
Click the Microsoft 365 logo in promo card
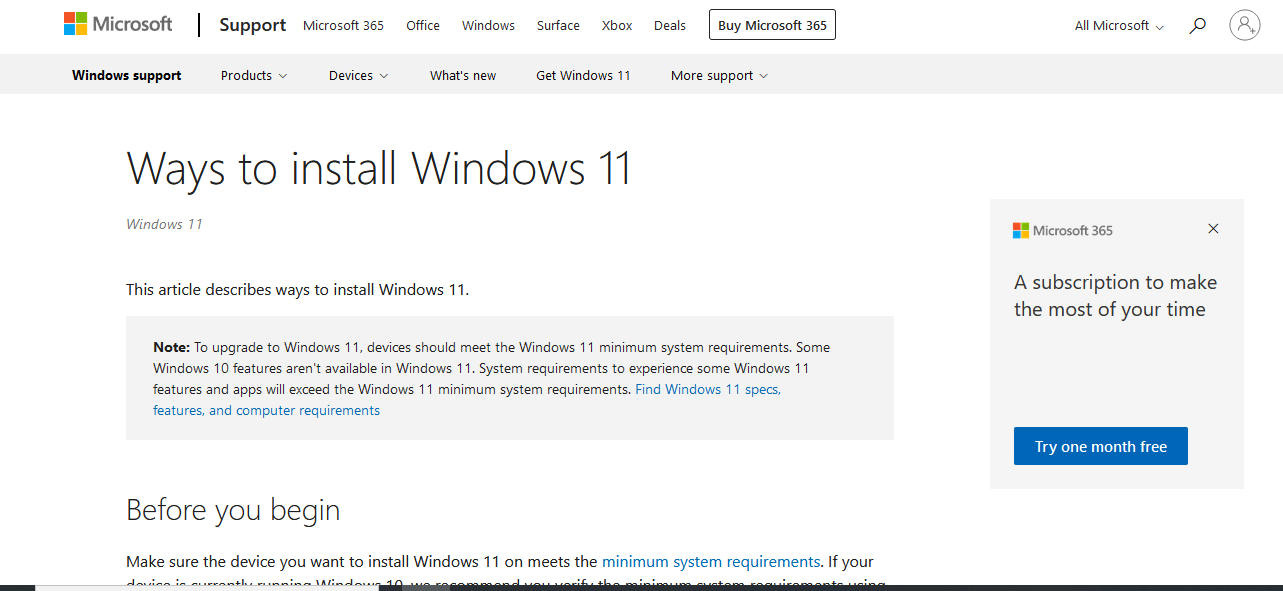tap(1062, 230)
